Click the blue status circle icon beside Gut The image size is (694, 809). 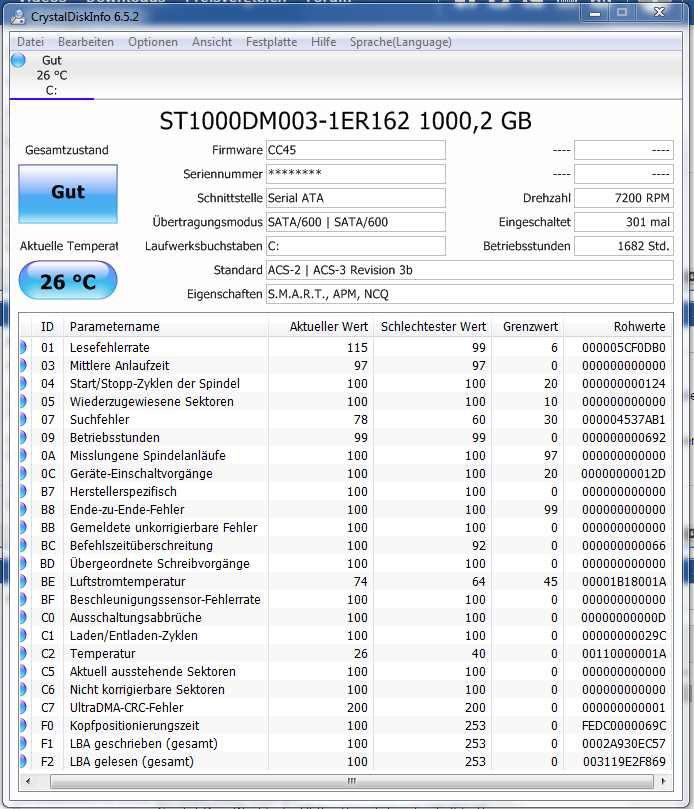pos(18,60)
